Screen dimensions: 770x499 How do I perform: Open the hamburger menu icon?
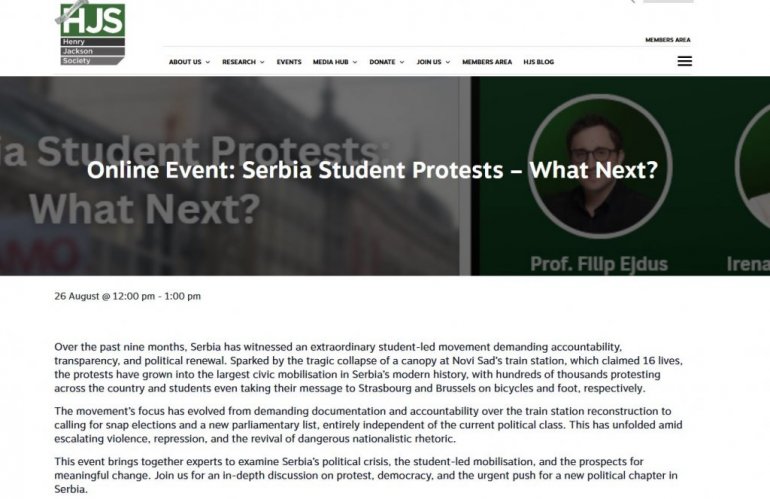coord(684,61)
